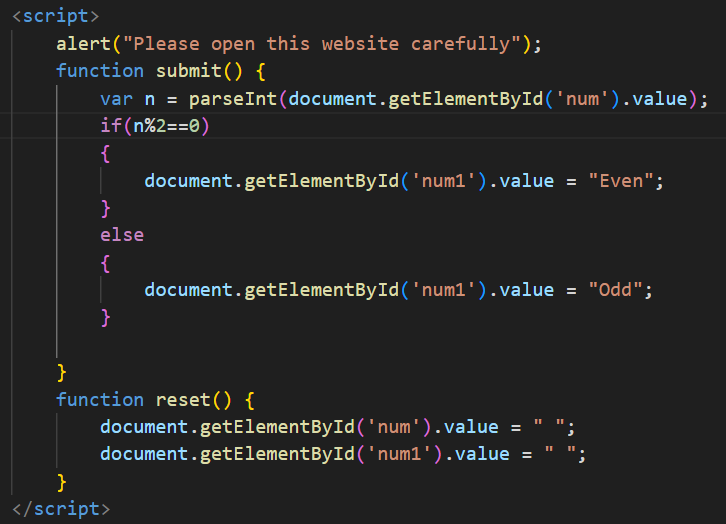Screen dimensions: 726x524
Task: Click the opening brace after reset()
Action: (x=248, y=400)
